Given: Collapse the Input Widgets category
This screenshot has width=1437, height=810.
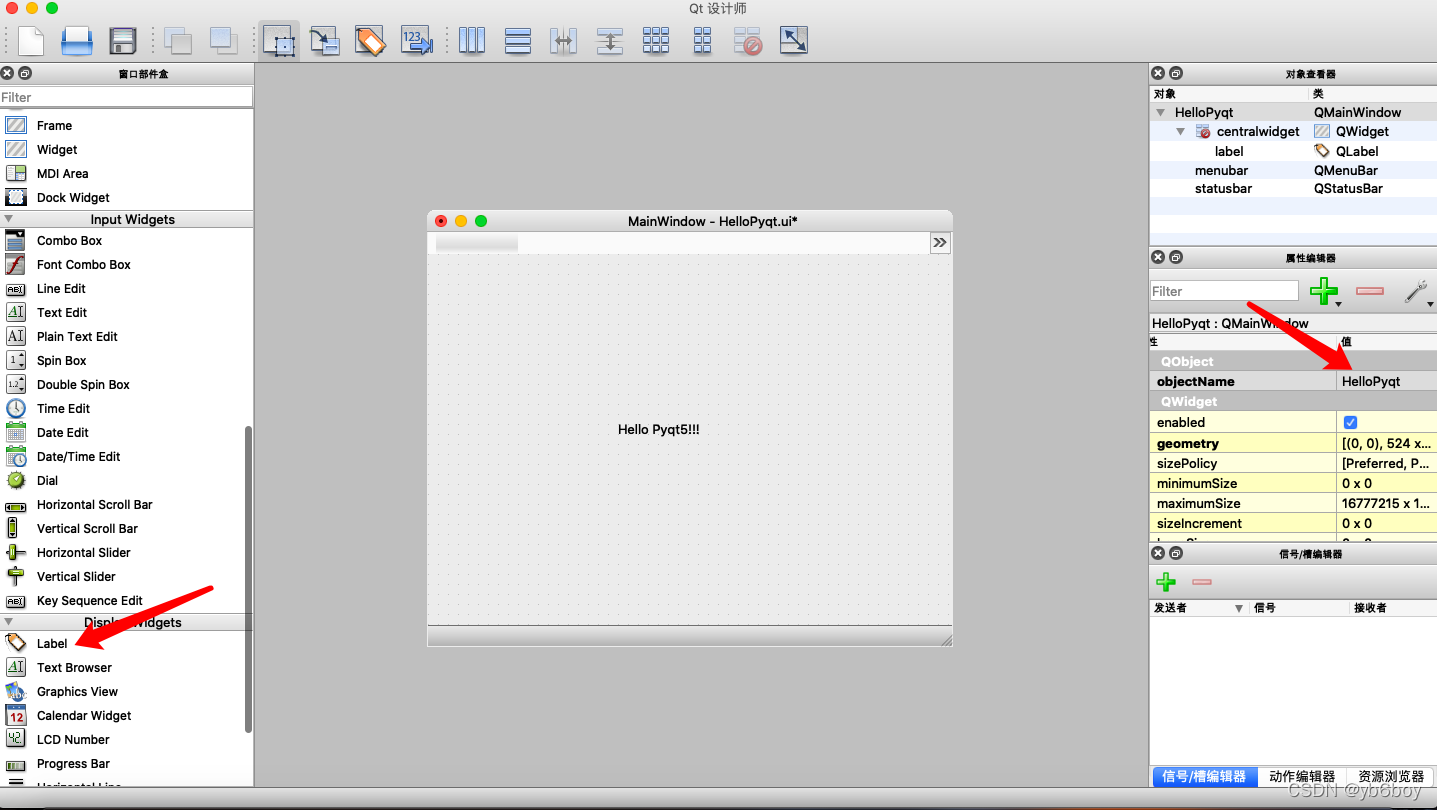Looking at the screenshot, I should pos(9,219).
